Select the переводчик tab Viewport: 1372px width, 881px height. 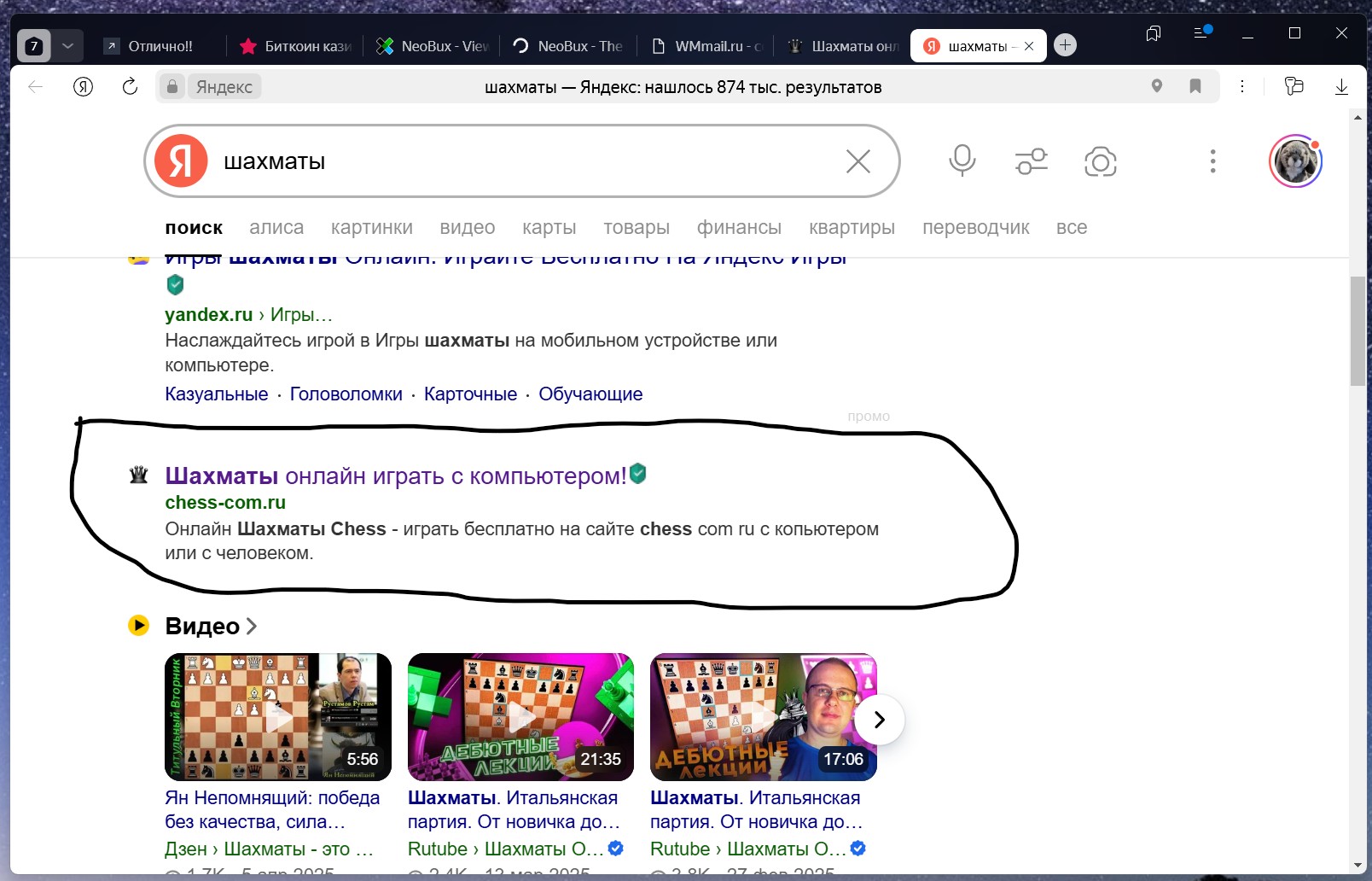coord(976,228)
